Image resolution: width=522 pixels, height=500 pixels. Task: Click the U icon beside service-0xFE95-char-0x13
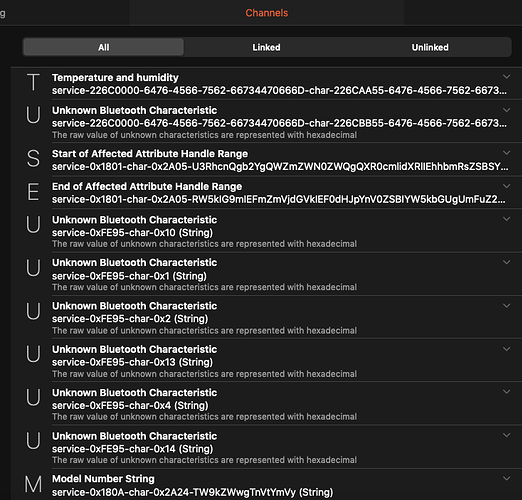[x=33, y=354]
